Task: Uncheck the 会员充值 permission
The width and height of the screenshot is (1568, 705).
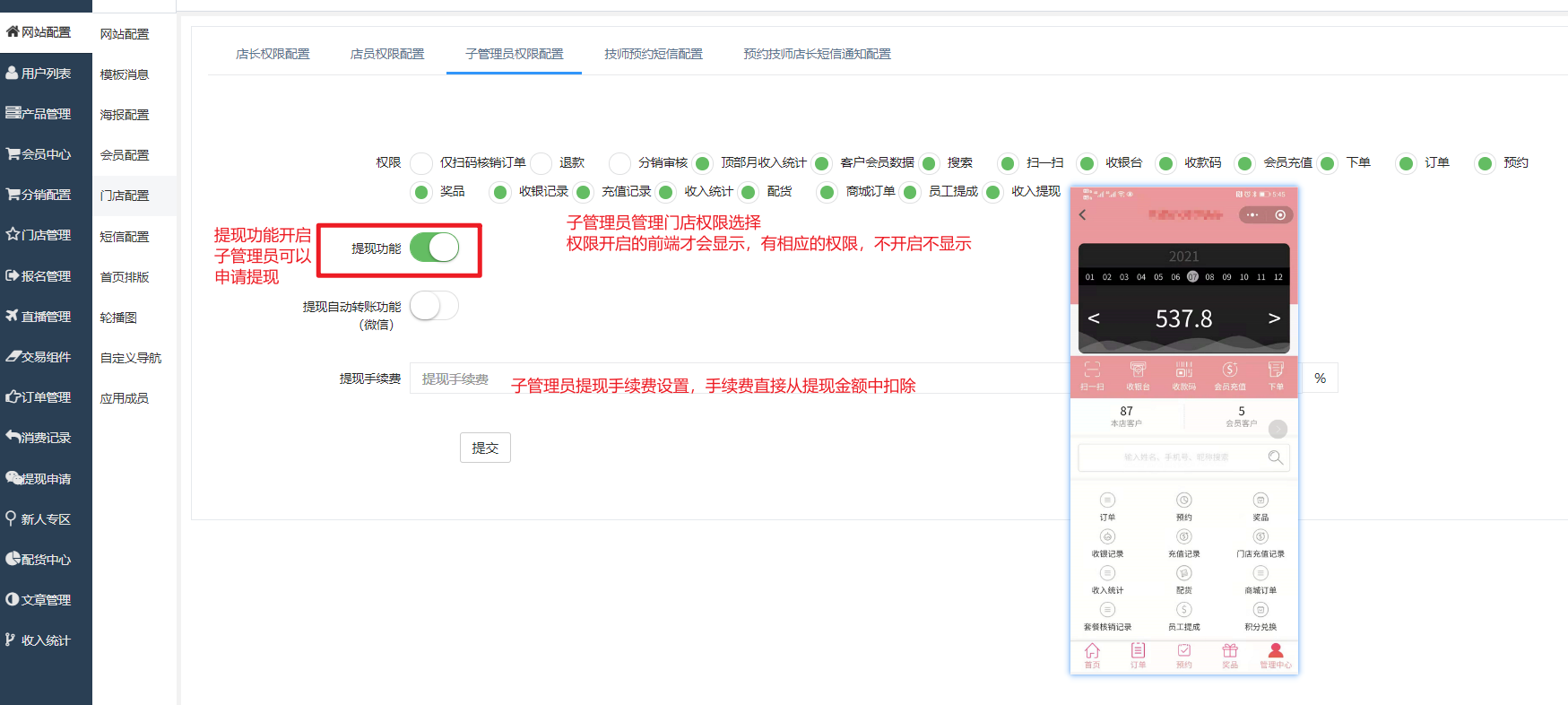Action: pos(1244,163)
